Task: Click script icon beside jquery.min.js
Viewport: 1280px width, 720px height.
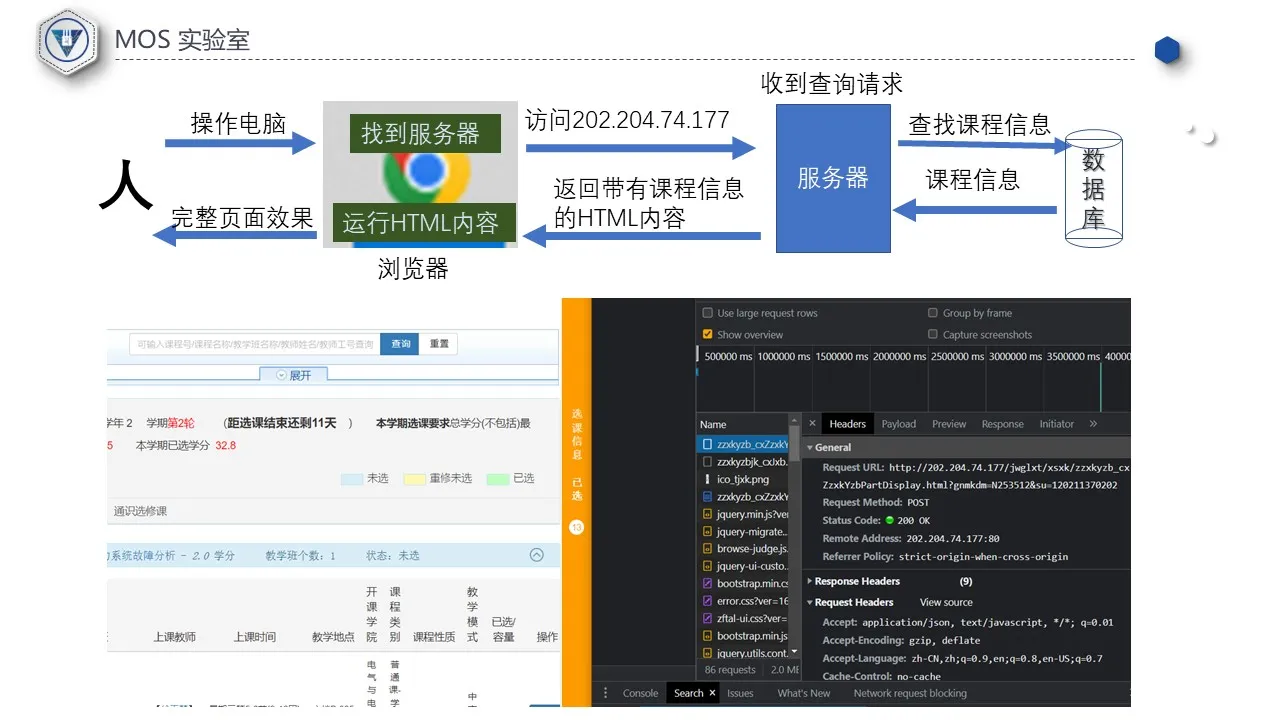Action: [x=706, y=514]
